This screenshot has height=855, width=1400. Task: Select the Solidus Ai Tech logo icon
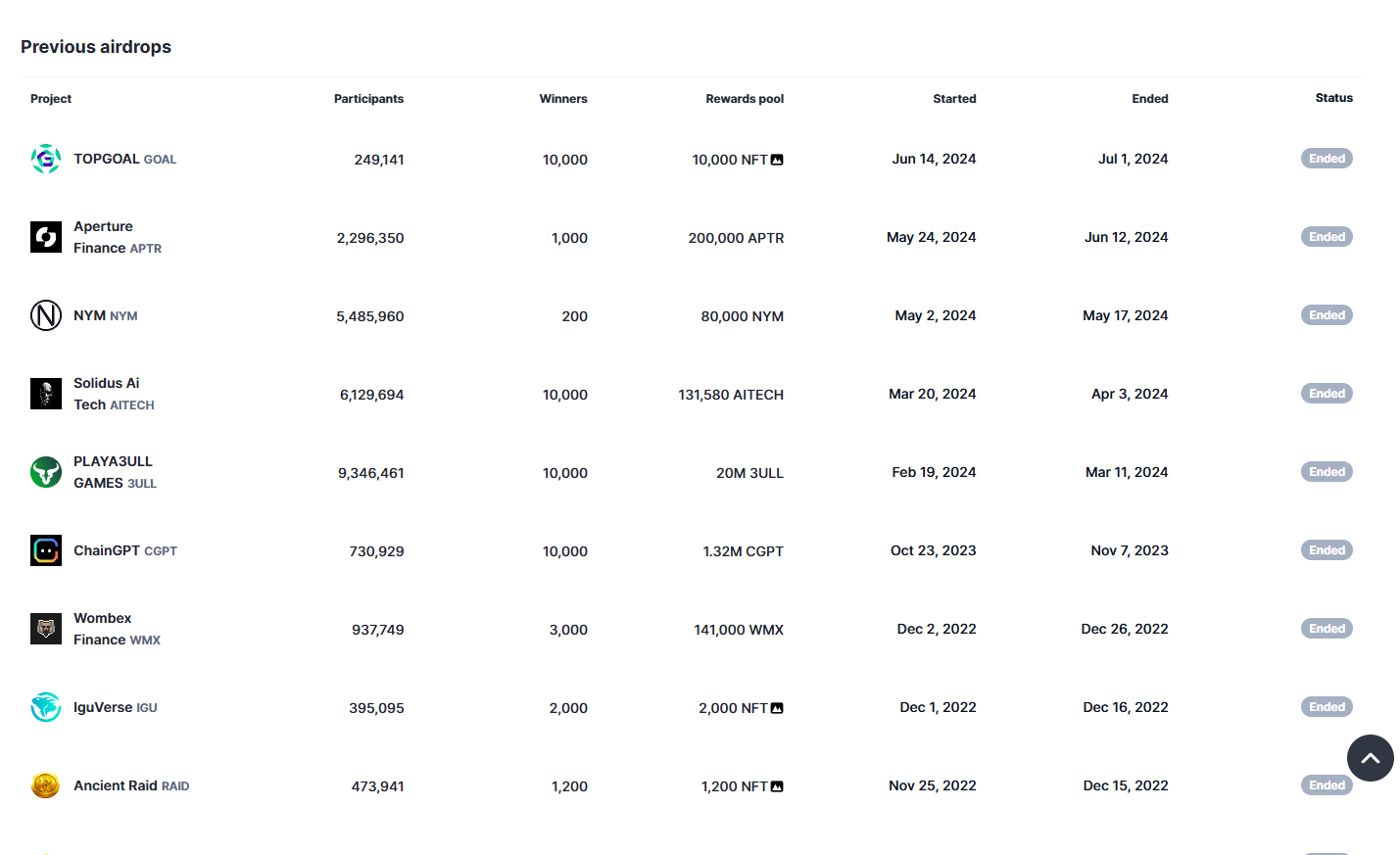[x=46, y=394]
